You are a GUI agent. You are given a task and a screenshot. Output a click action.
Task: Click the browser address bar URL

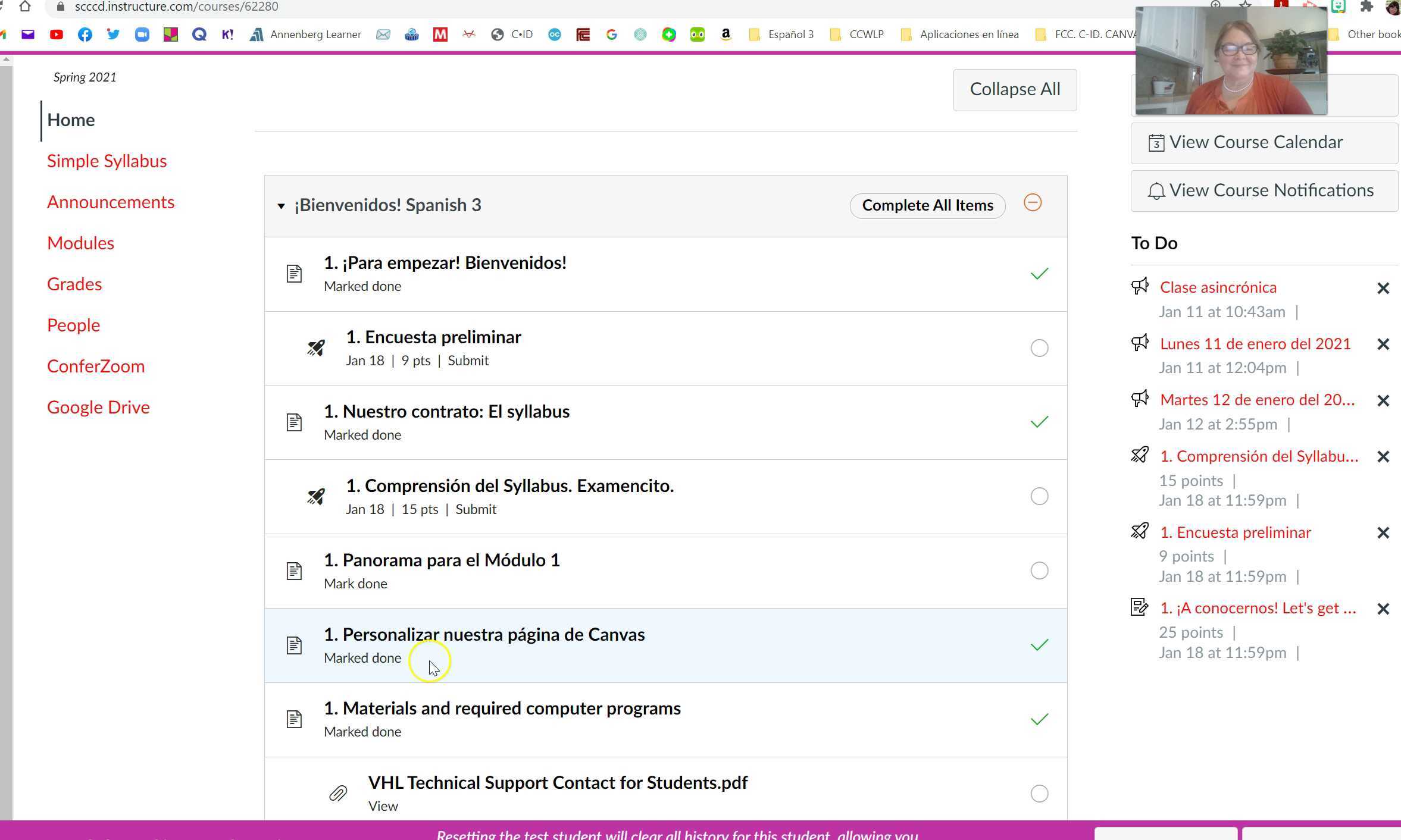[x=177, y=7]
